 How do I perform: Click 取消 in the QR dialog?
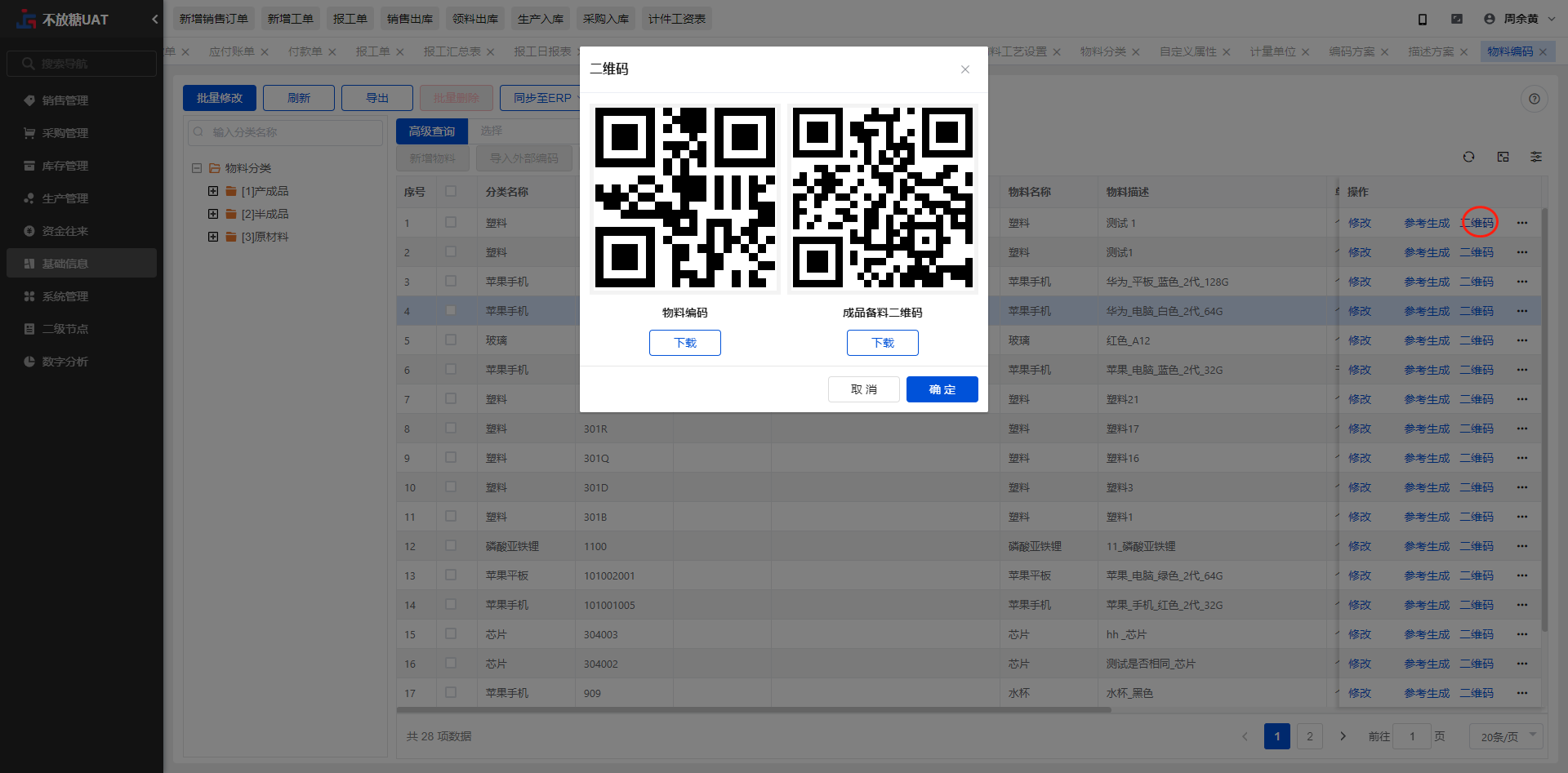point(864,389)
